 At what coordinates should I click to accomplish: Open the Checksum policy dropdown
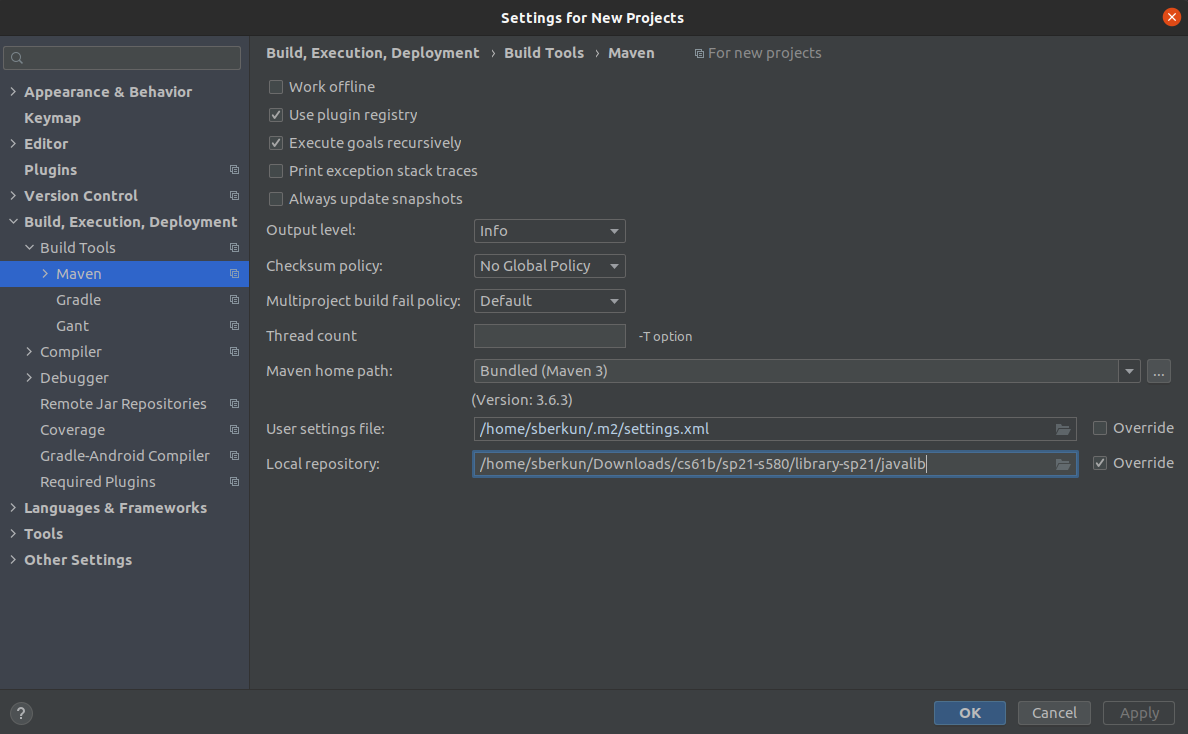pyautogui.click(x=549, y=266)
